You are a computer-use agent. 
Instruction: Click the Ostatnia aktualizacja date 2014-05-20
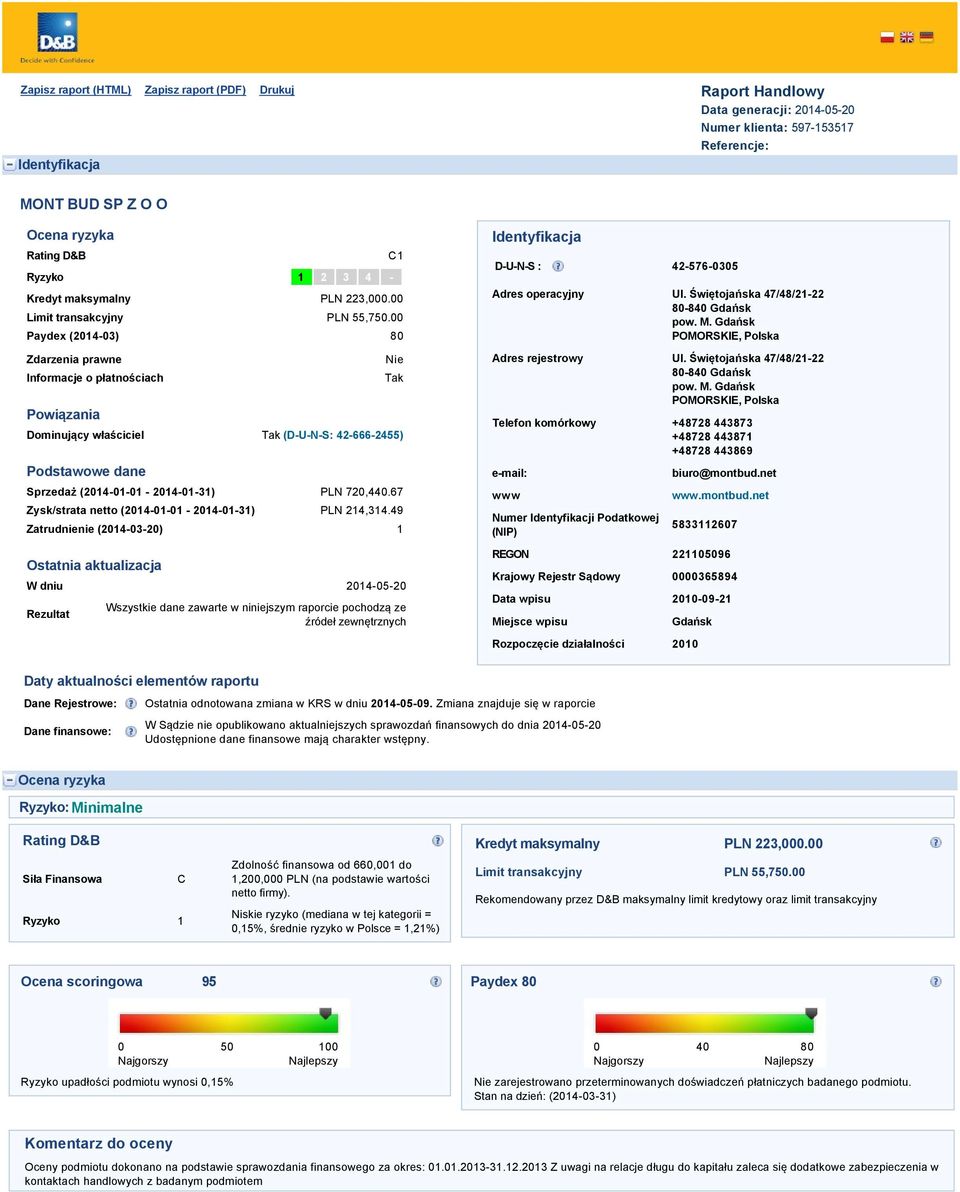pos(375,587)
